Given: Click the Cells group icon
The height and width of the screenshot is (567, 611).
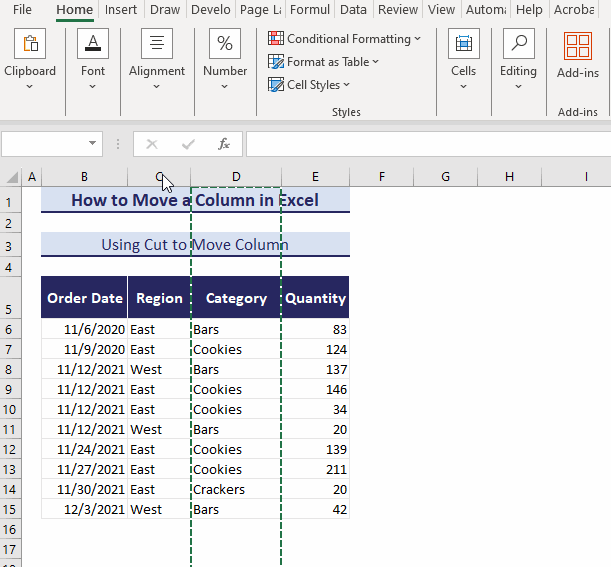Looking at the screenshot, I should click(x=463, y=43).
